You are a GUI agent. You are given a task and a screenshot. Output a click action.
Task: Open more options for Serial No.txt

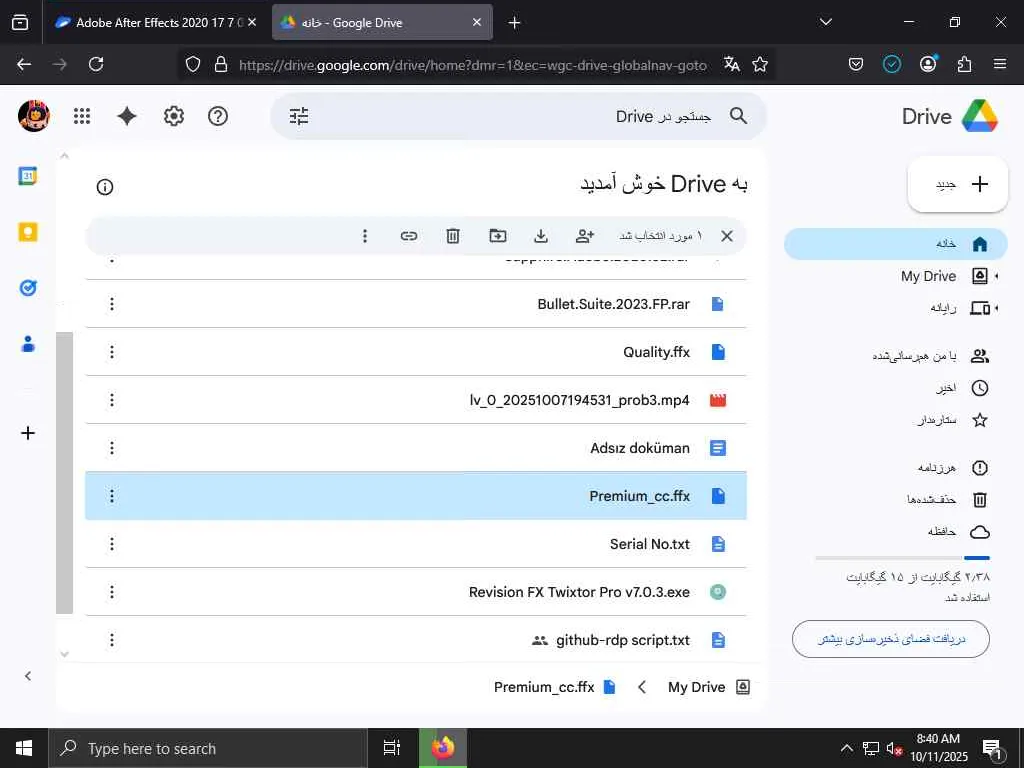pyautogui.click(x=112, y=544)
